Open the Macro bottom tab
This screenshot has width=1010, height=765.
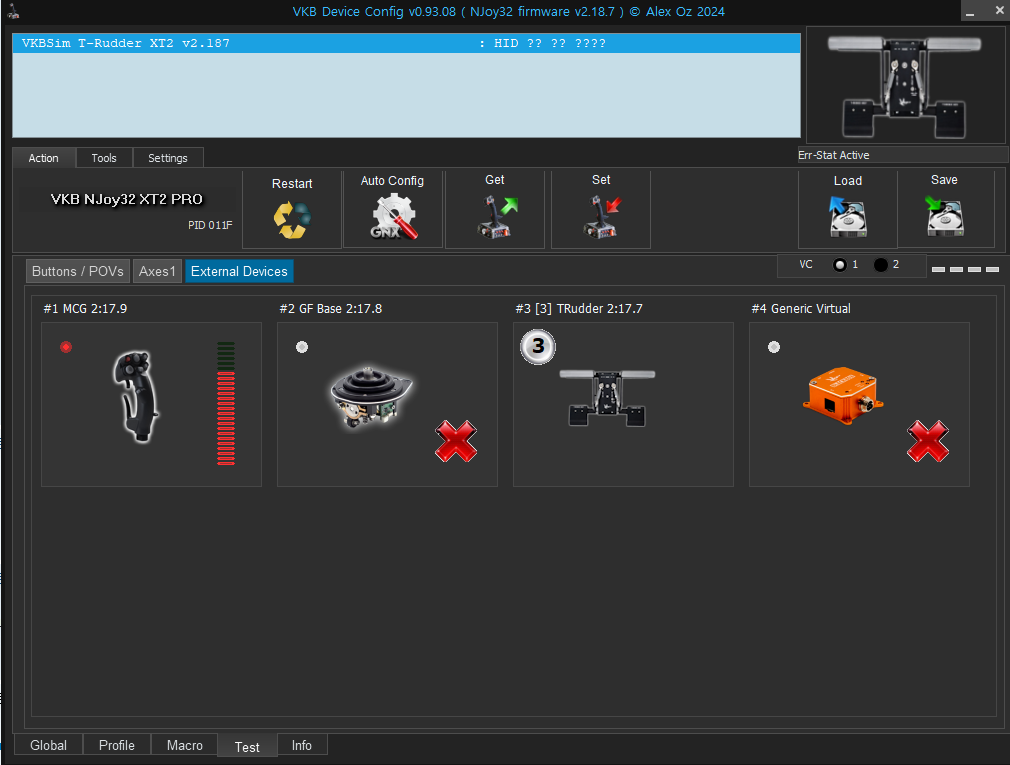coord(184,745)
